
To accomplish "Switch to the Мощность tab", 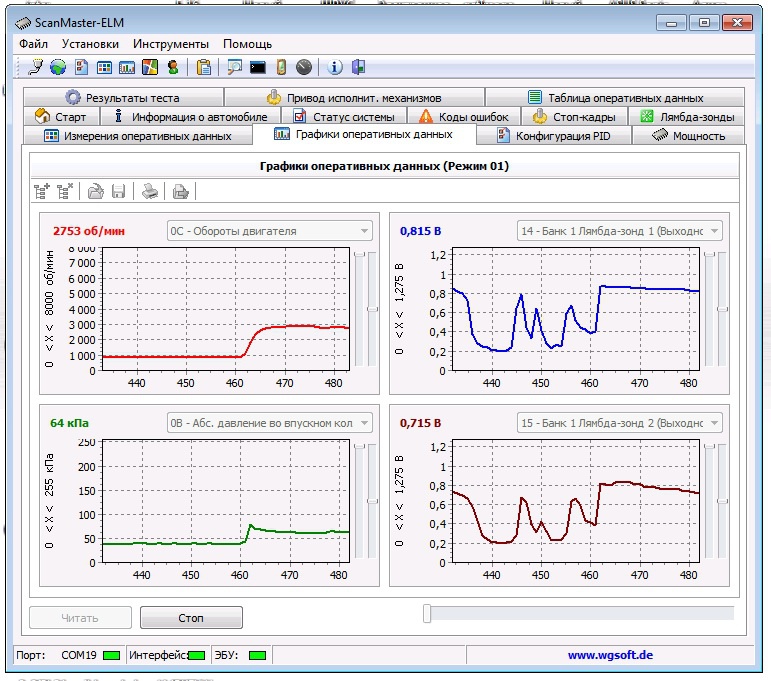I will point(688,136).
